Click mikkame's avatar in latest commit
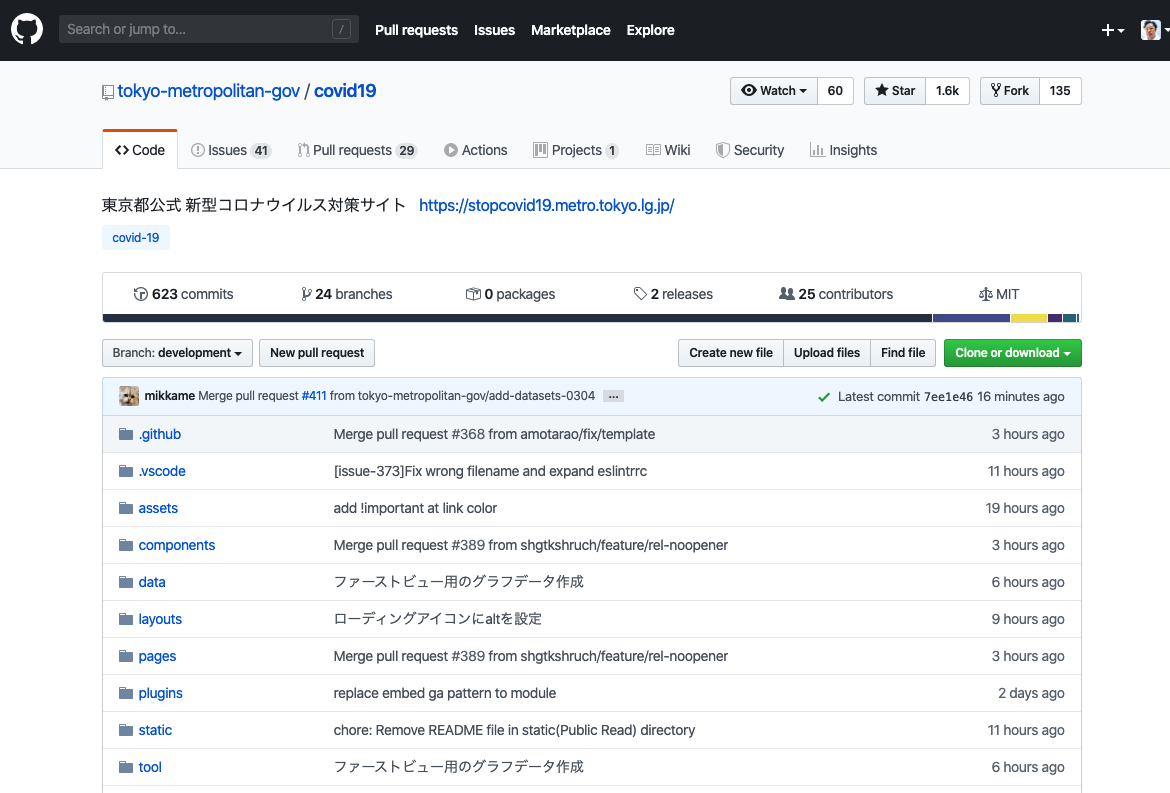The image size is (1170, 793). click(x=129, y=396)
